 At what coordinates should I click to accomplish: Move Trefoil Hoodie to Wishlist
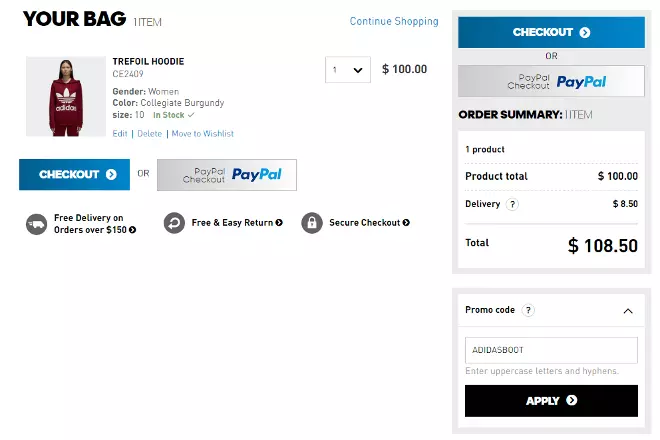point(202,133)
